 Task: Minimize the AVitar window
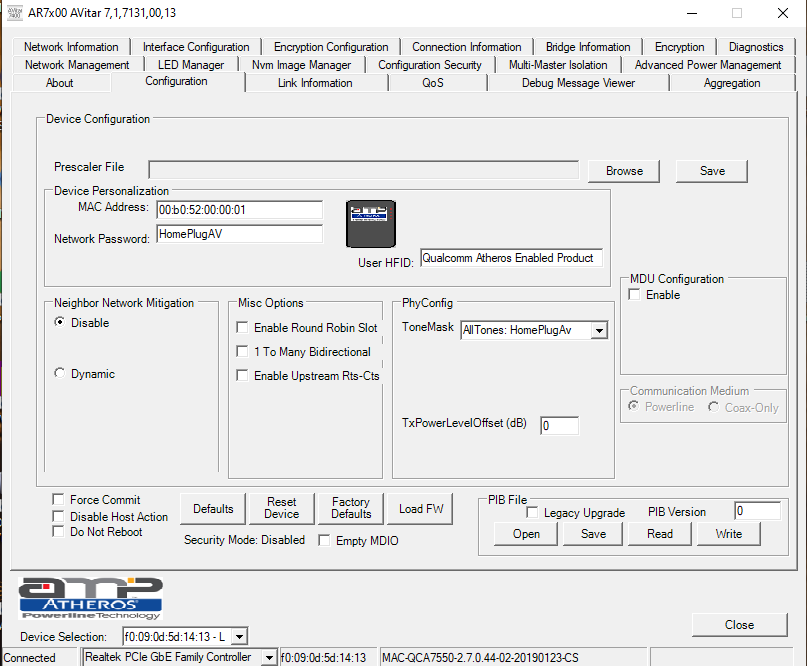click(692, 13)
